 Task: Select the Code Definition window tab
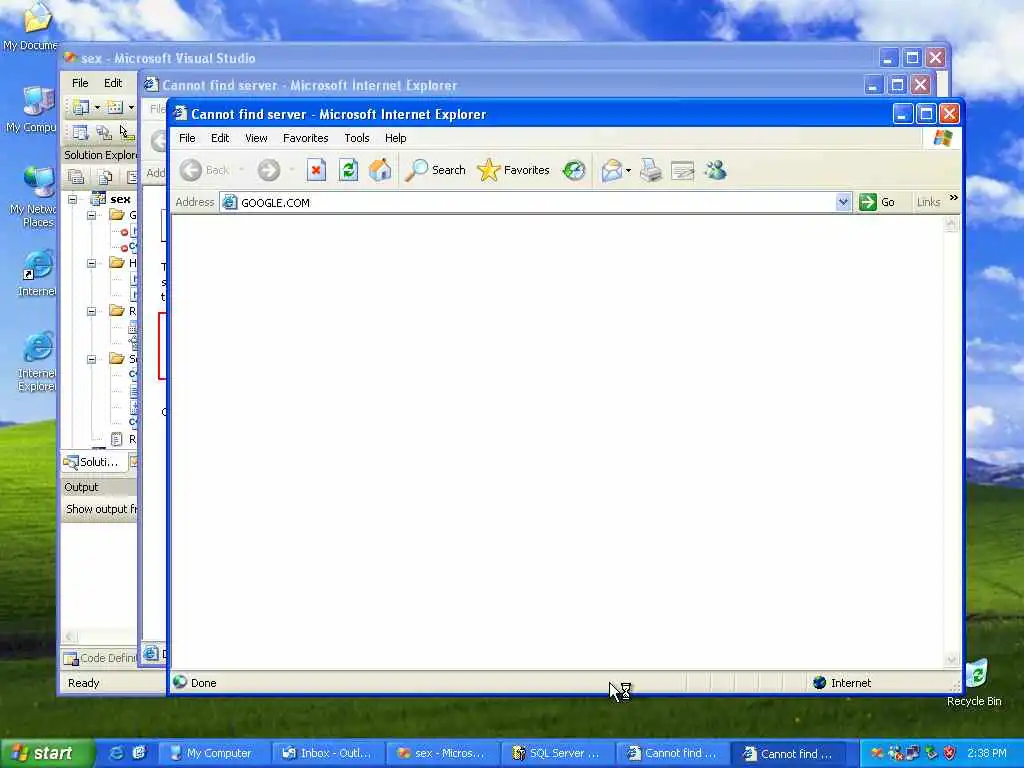pos(100,658)
